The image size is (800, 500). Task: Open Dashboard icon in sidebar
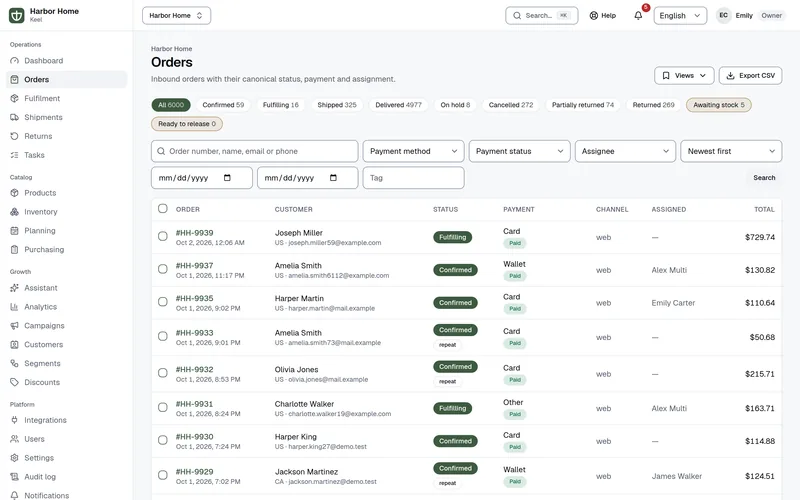pos(14,61)
